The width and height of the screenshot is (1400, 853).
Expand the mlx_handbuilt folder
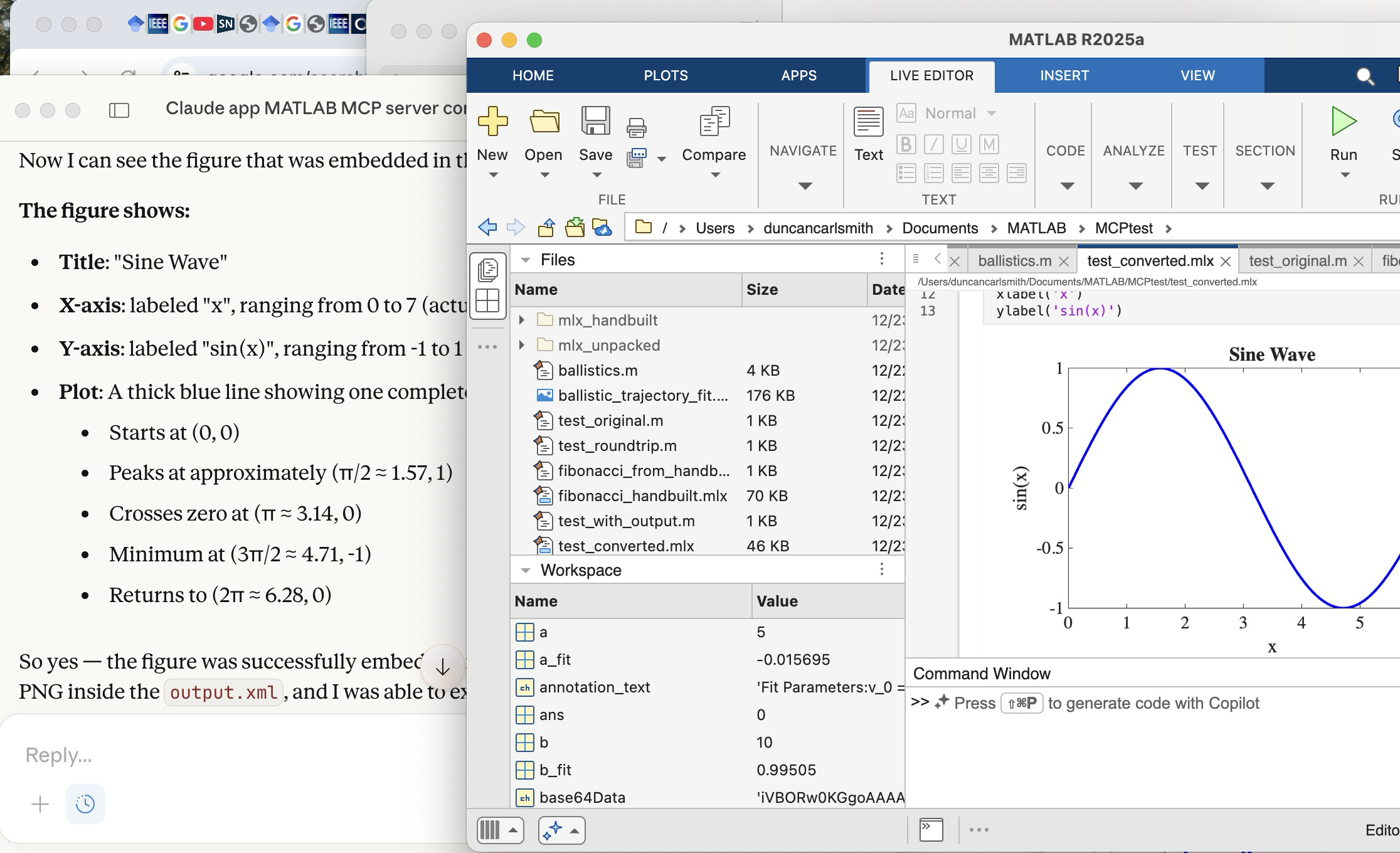click(x=521, y=320)
